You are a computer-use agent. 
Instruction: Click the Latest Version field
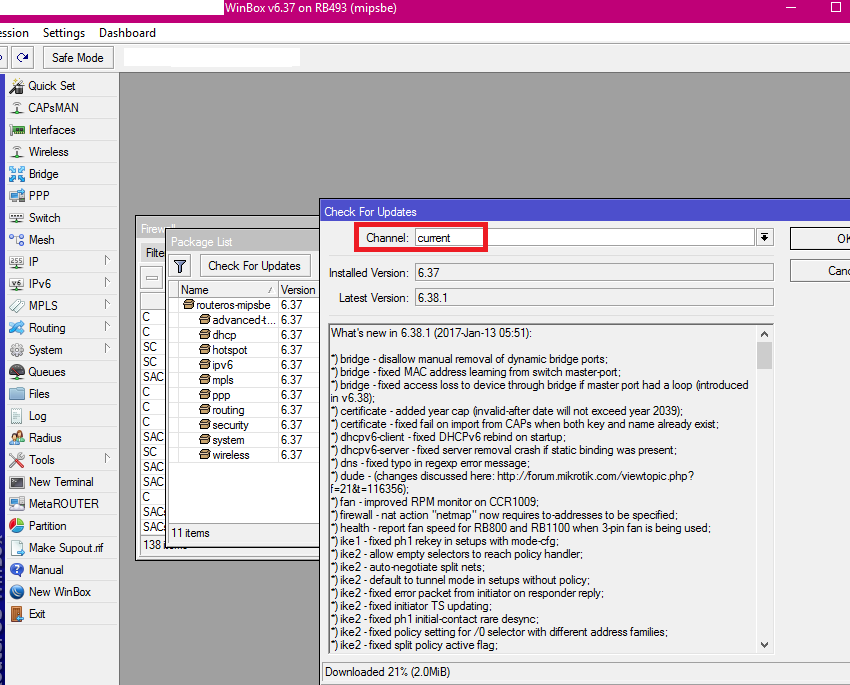point(594,298)
